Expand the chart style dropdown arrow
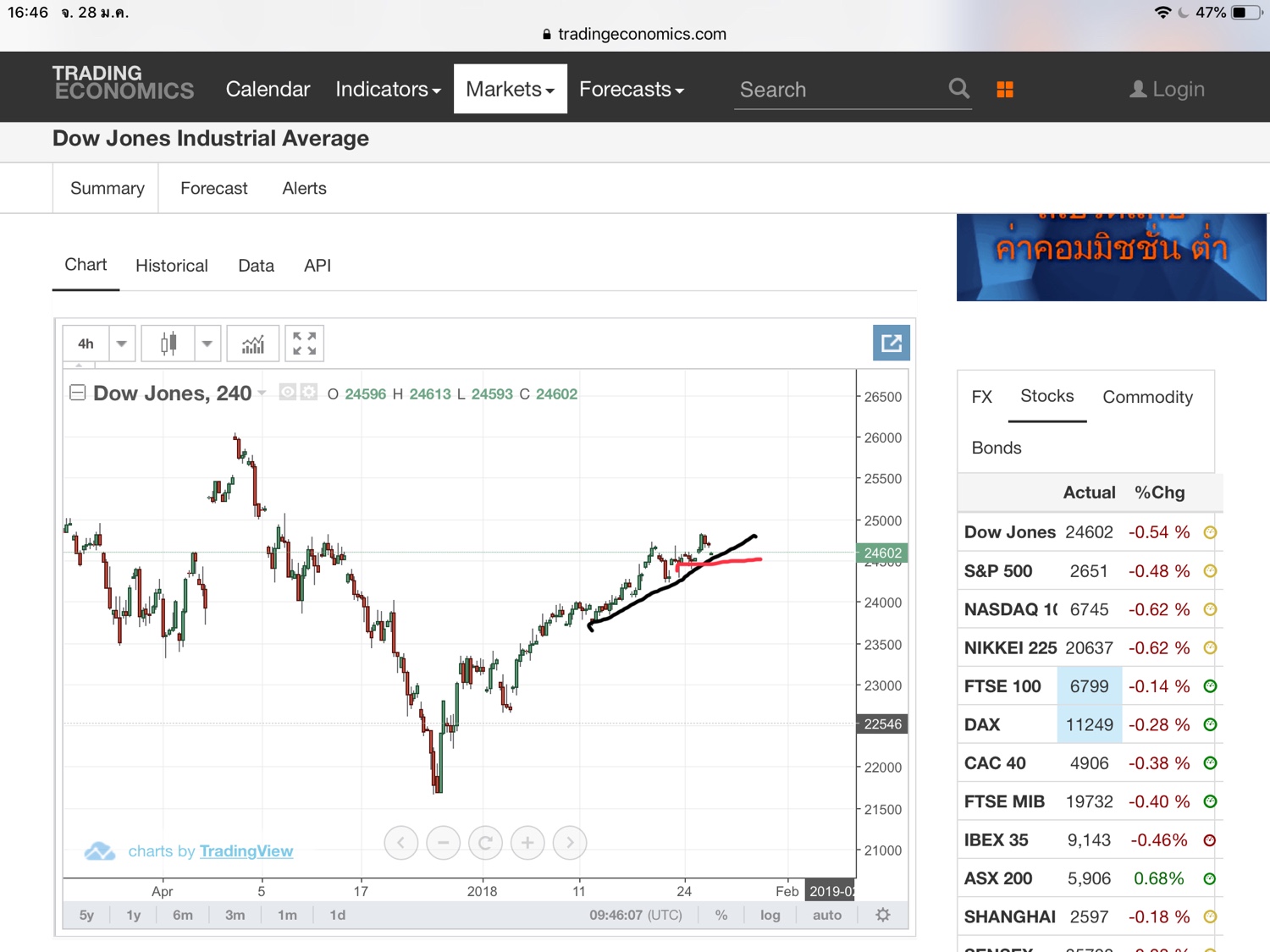The image size is (1270, 952). [207, 344]
